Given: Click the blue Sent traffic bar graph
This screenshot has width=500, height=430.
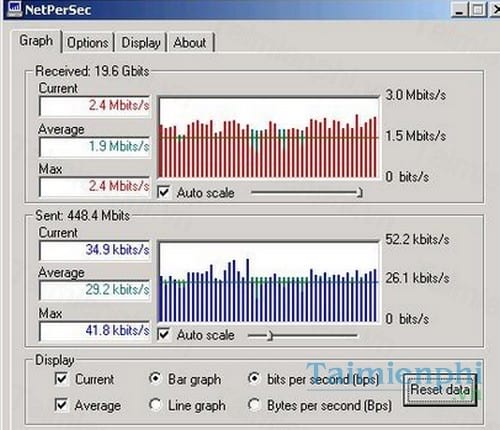Looking at the screenshot, I should tap(269, 282).
